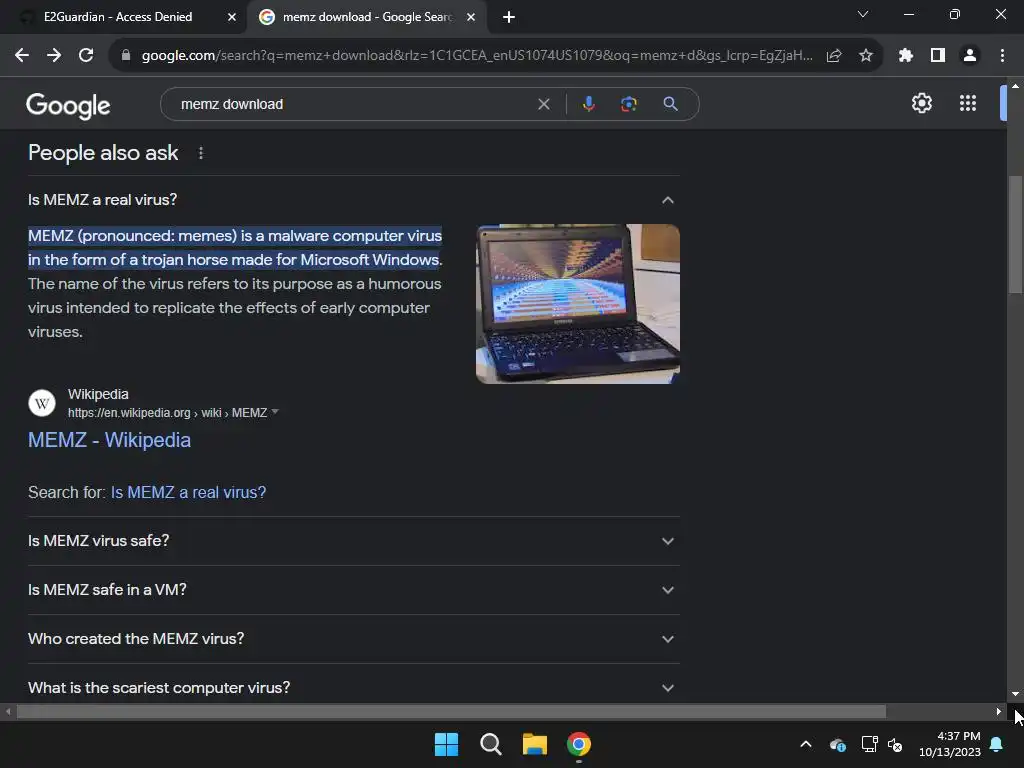1024x768 pixels.
Task: Click the muted volume tray icon
Action: coord(895,744)
